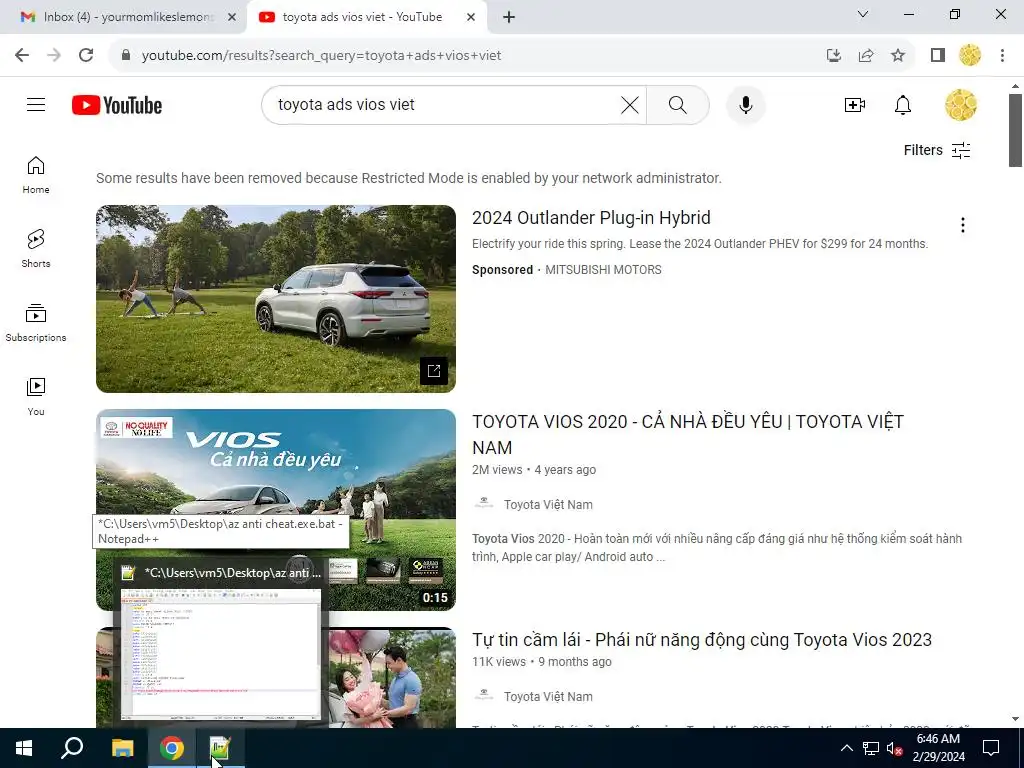Open the muted volume tray icon
Image resolution: width=1024 pixels, height=768 pixels.
coord(894,748)
